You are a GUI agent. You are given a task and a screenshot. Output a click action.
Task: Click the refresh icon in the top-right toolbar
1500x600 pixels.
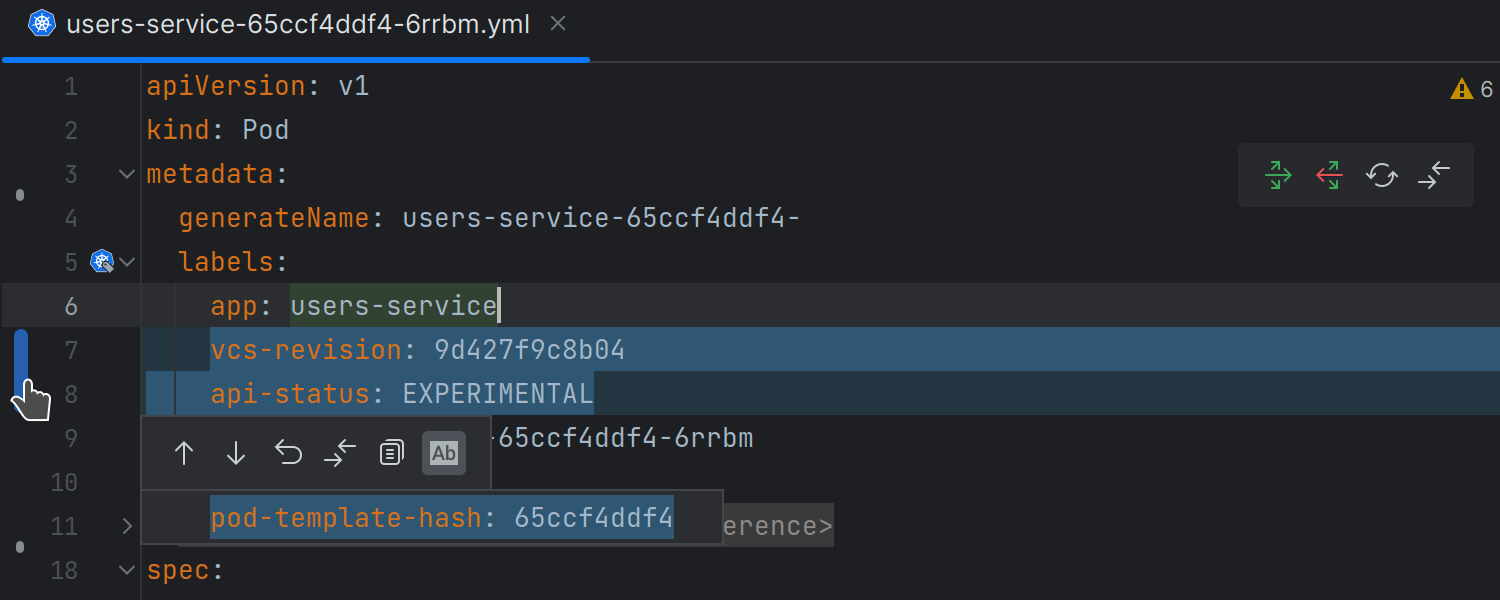[x=1381, y=174]
